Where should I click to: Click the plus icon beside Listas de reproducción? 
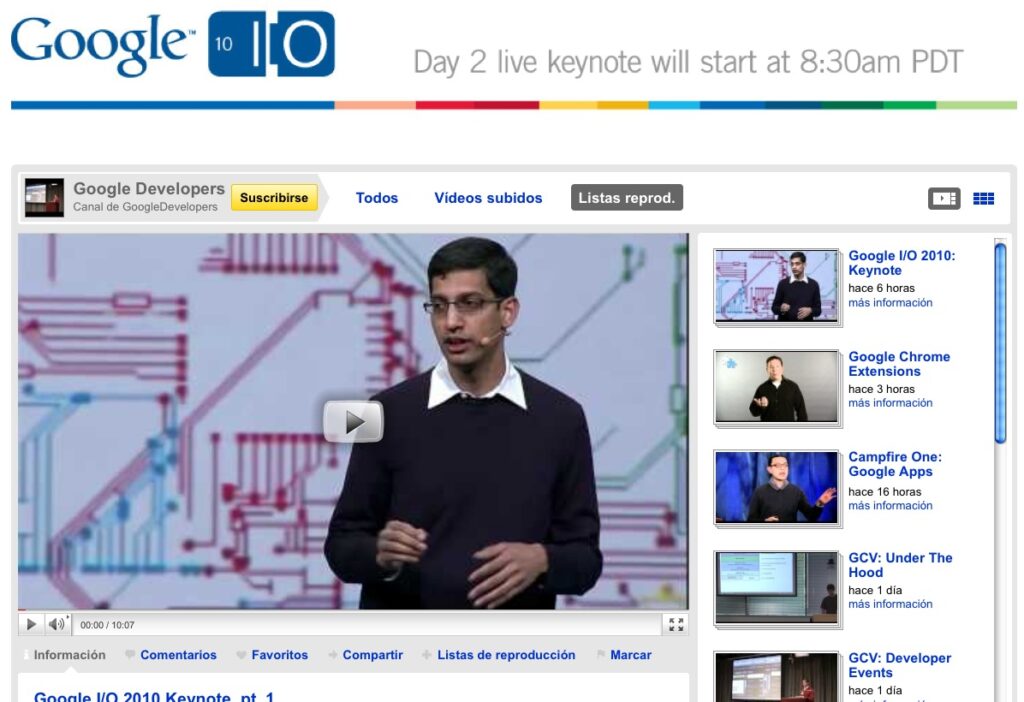point(426,655)
